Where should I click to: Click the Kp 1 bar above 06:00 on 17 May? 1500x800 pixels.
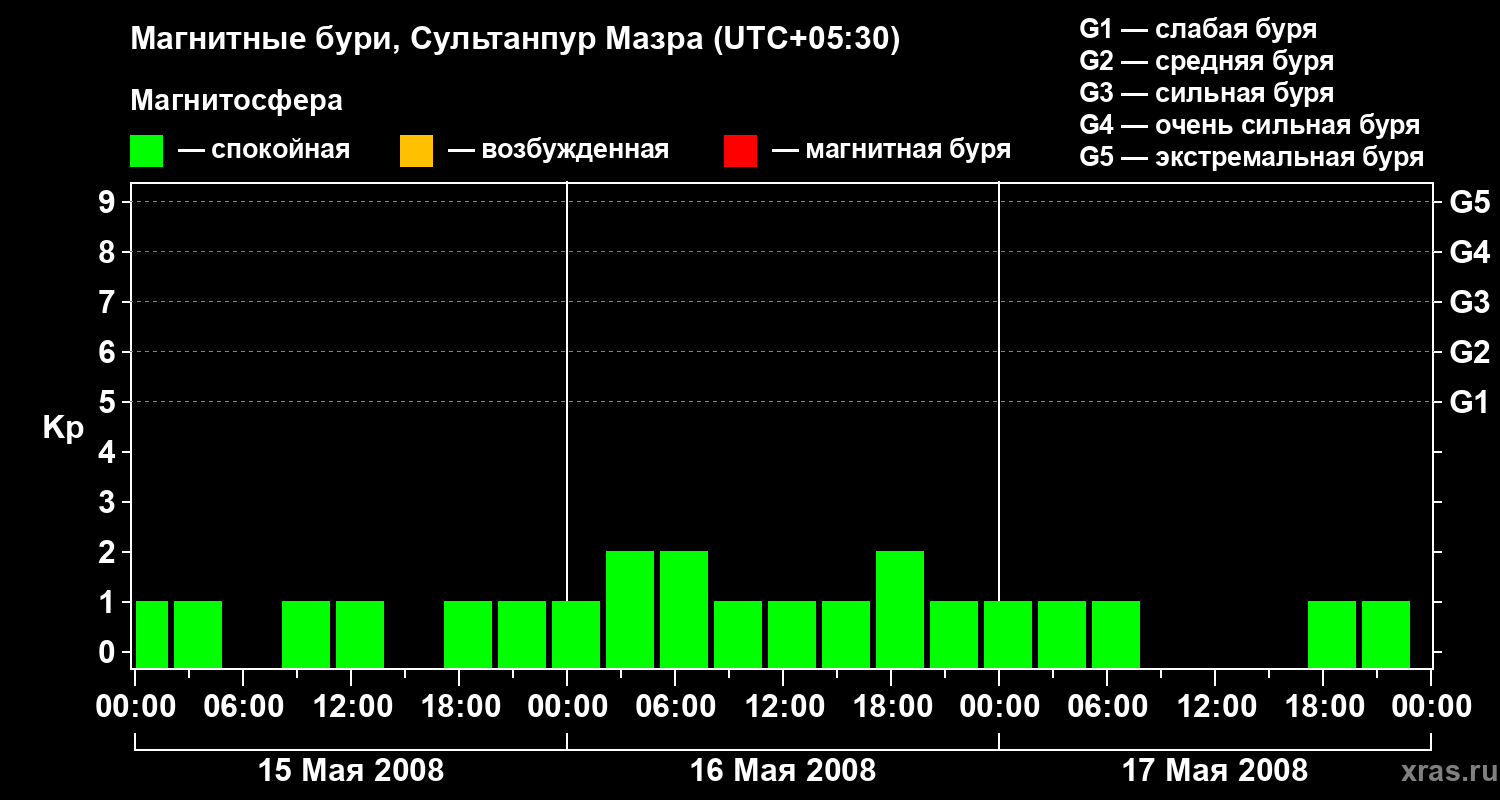click(x=1116, y=634)
